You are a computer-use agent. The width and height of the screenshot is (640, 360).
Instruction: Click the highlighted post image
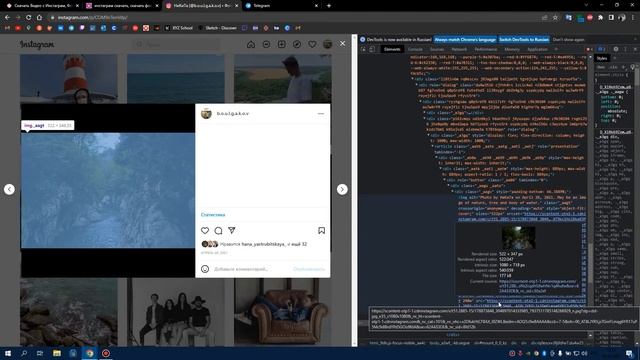pos(108,190)
